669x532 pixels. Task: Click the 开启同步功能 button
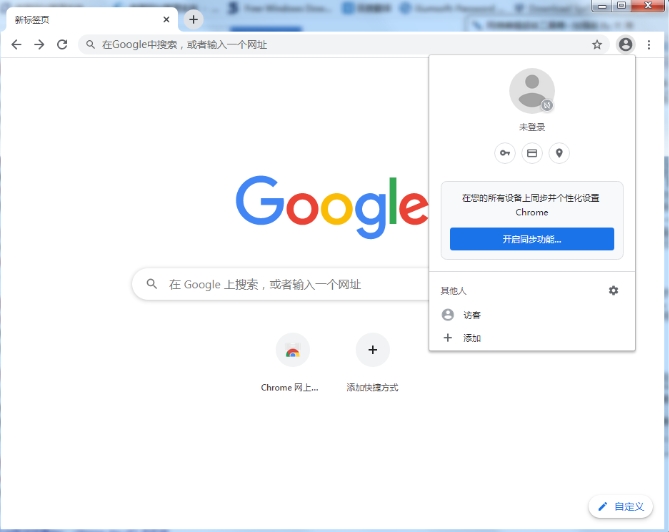(532, 239)
